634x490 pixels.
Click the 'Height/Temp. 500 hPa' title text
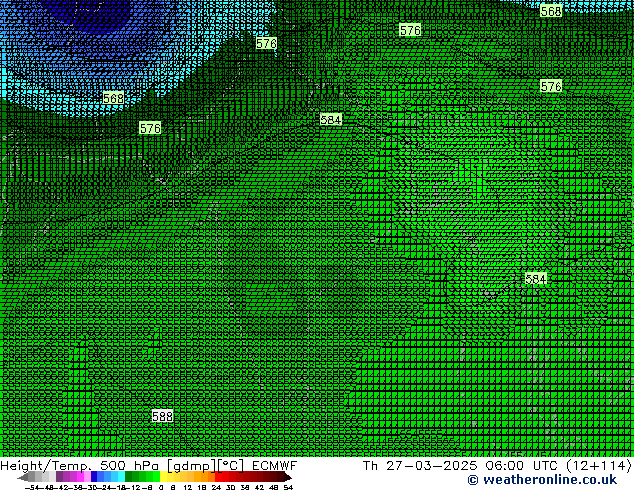click(81, 466)
